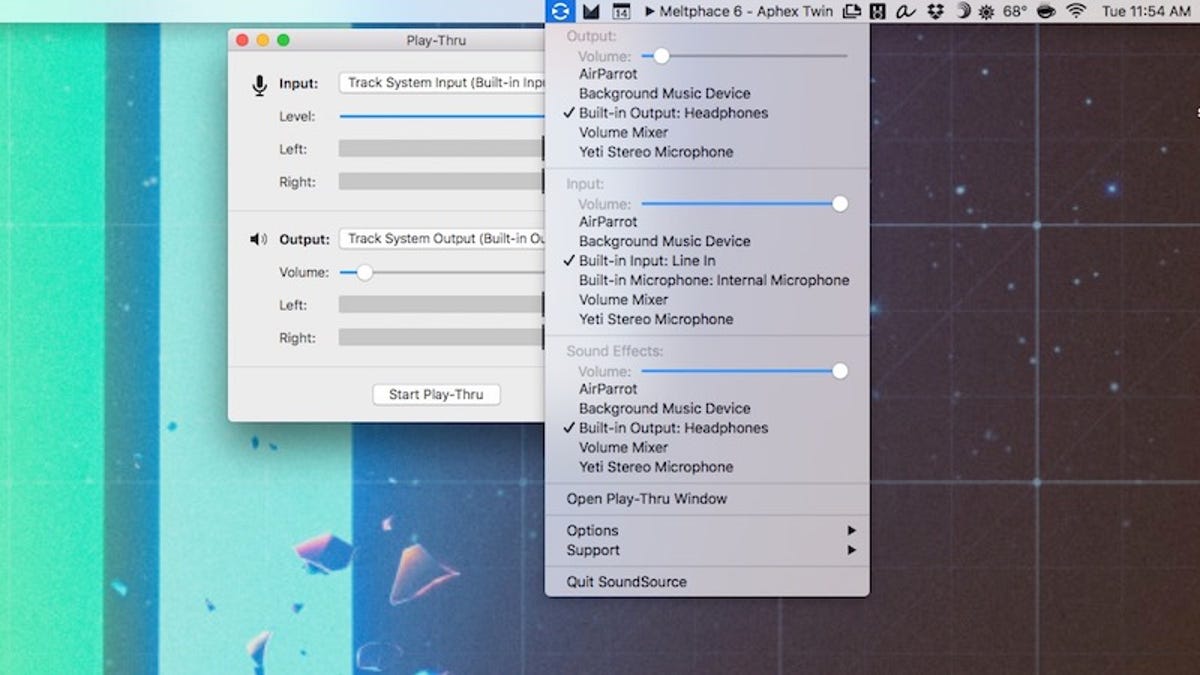Image resolution: width=1200 pixels, height=675 pixels.
Task: Close the Play-Thru window
Action: click(242, 40)
